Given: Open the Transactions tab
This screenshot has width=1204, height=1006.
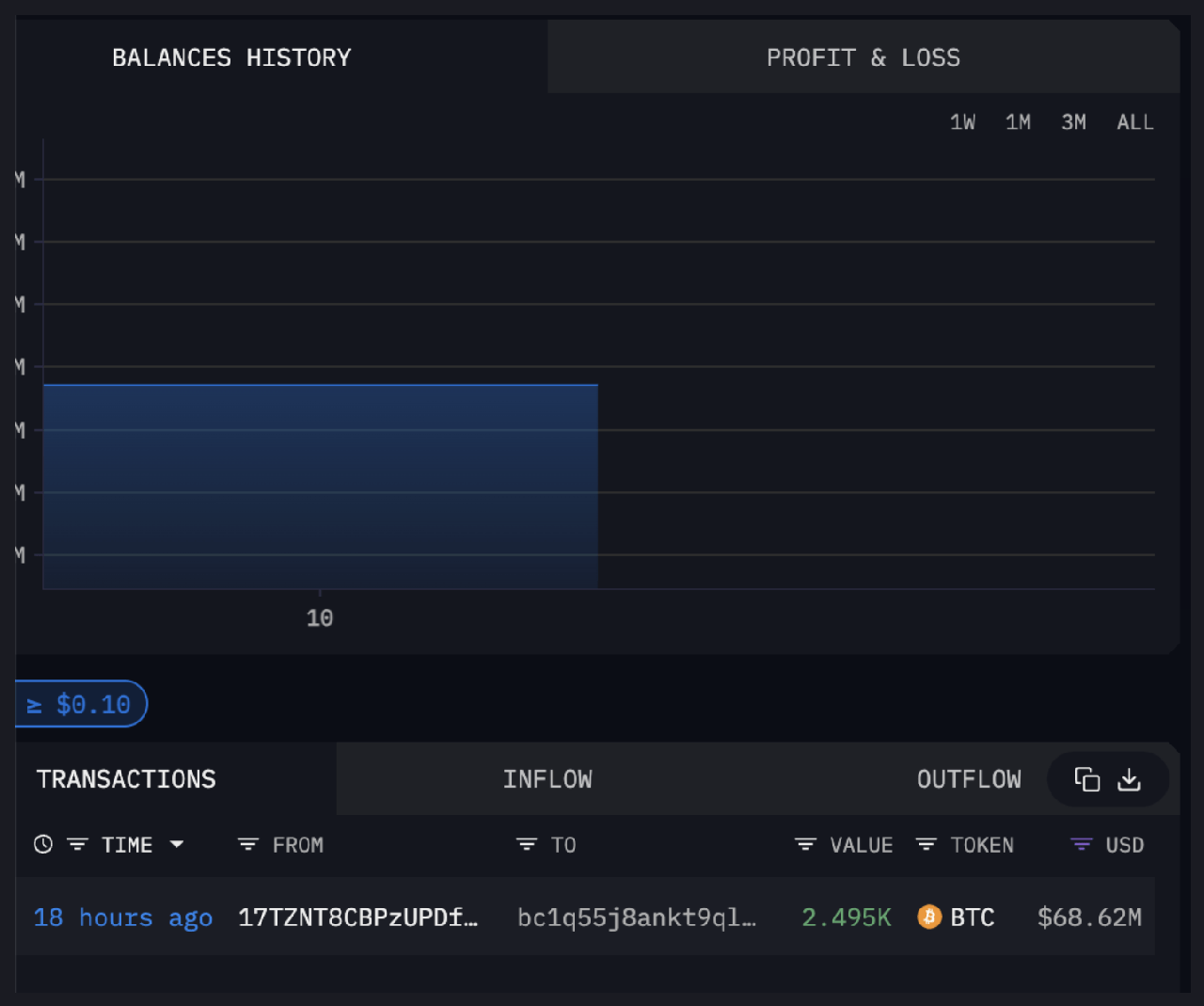Looking at the screenshot, I should (126, 779).
